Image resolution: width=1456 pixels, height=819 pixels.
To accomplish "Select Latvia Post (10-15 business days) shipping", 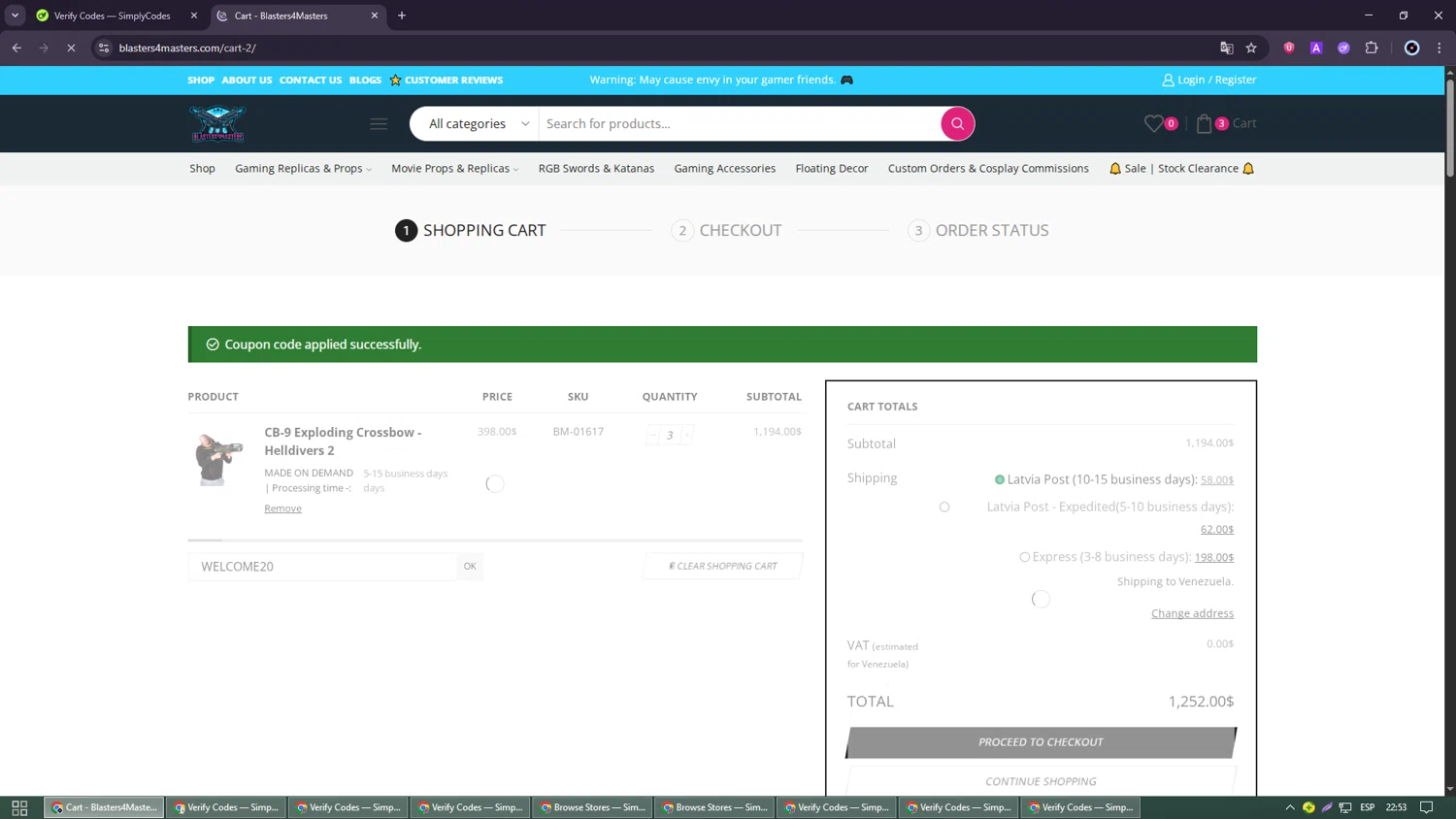I will (x=1000, y=479).
